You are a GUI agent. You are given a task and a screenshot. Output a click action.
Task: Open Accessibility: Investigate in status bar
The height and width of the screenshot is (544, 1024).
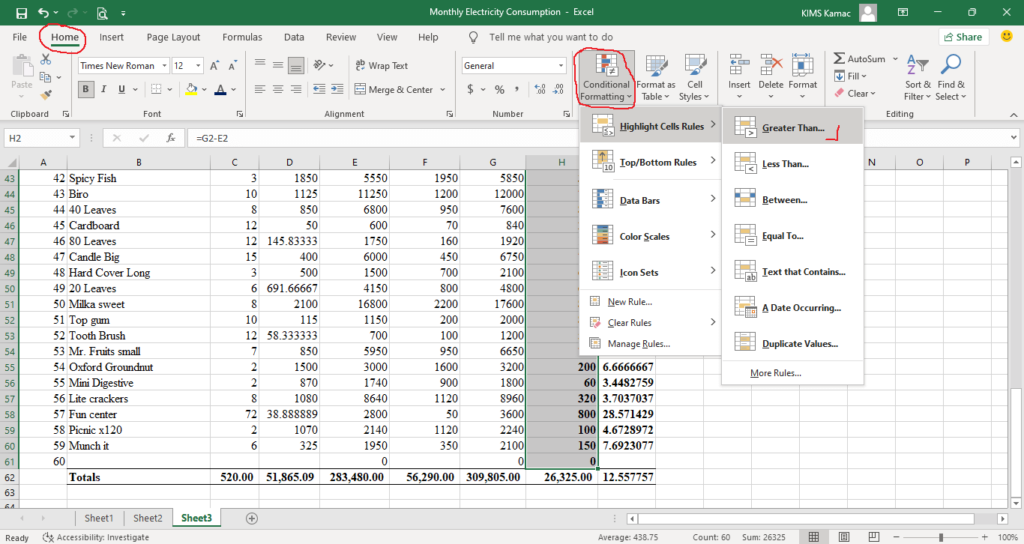[x=96, y=537]
